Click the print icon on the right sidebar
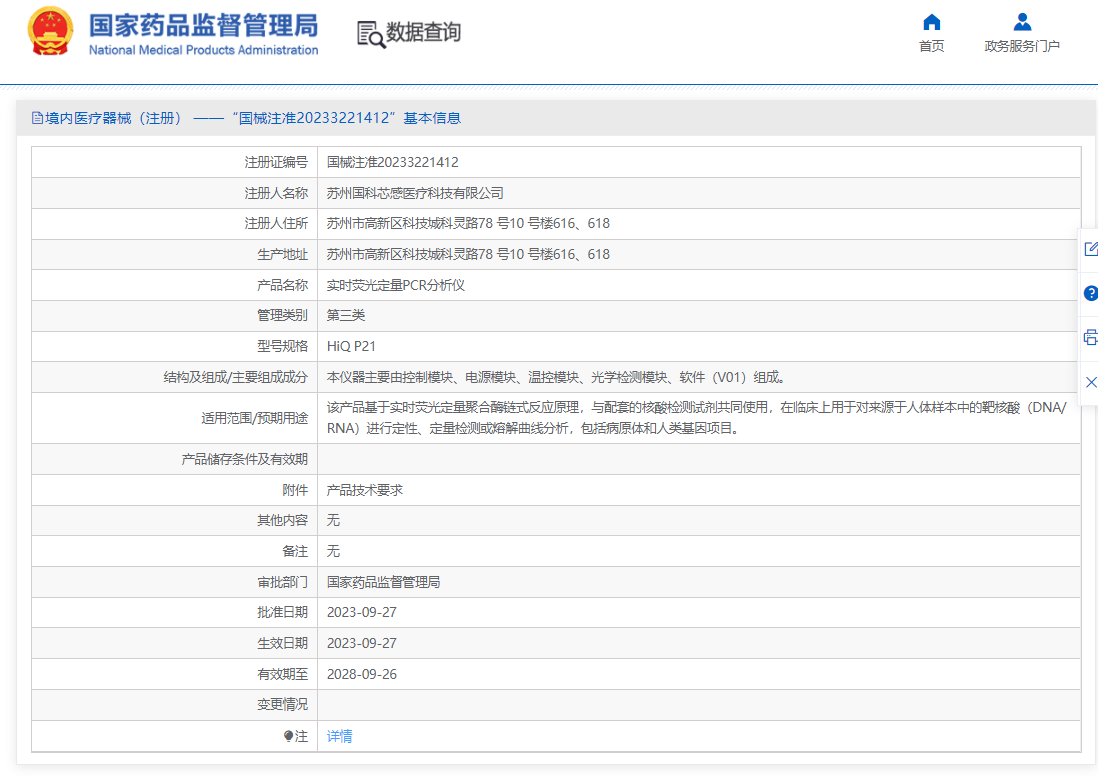The image size is (1098, 777). (x=1091, y=338)
